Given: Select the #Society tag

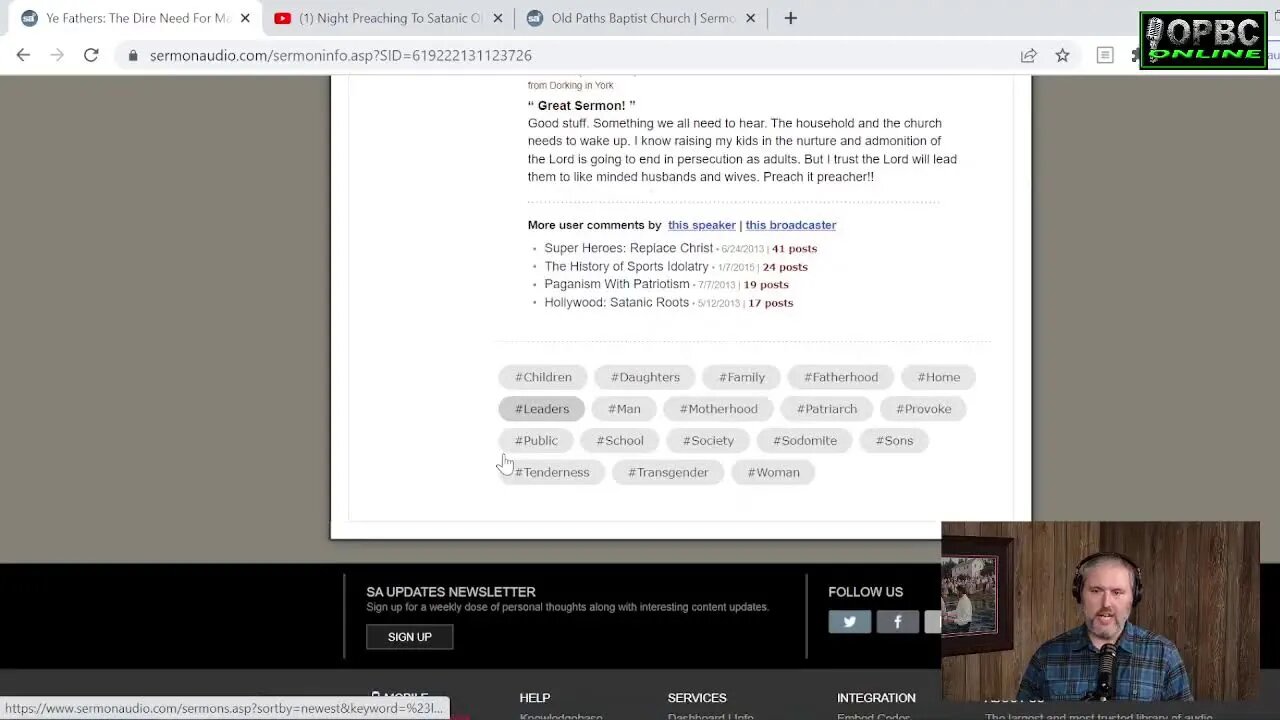Looking at the screenshot, I should [x=708, y=440].
